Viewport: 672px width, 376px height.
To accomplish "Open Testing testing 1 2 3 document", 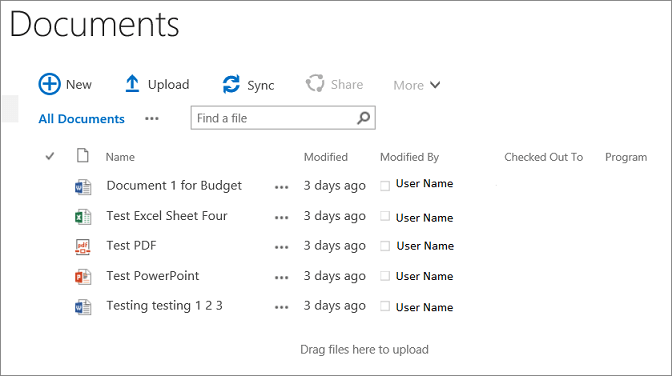I will click(x=165, y=306).
